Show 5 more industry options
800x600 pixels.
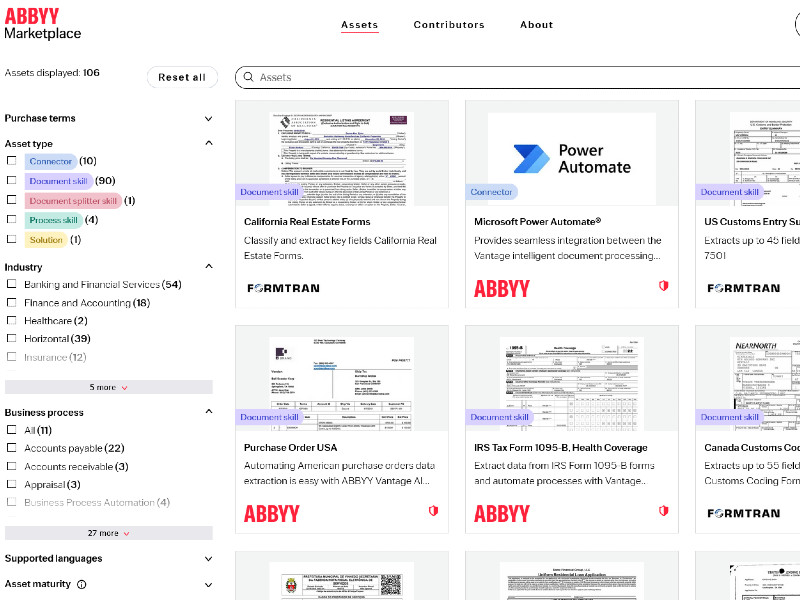[109, 387]
